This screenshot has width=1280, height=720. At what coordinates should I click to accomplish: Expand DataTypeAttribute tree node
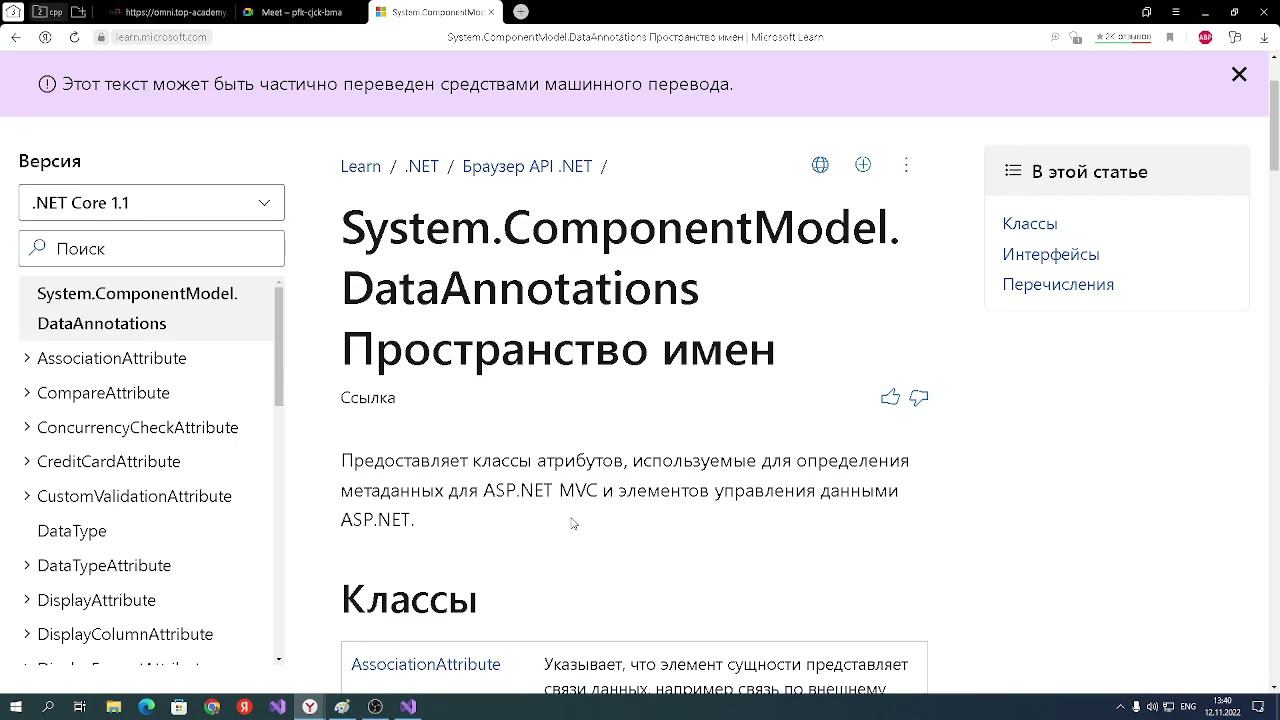(x=27, y=565)
